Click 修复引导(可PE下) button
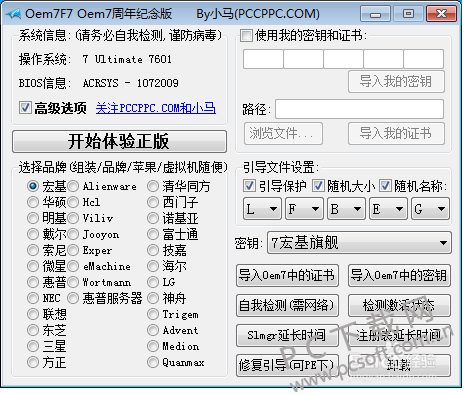Image resolution: width=466 pixels, height=394 pixels. (x=287, y=365)
